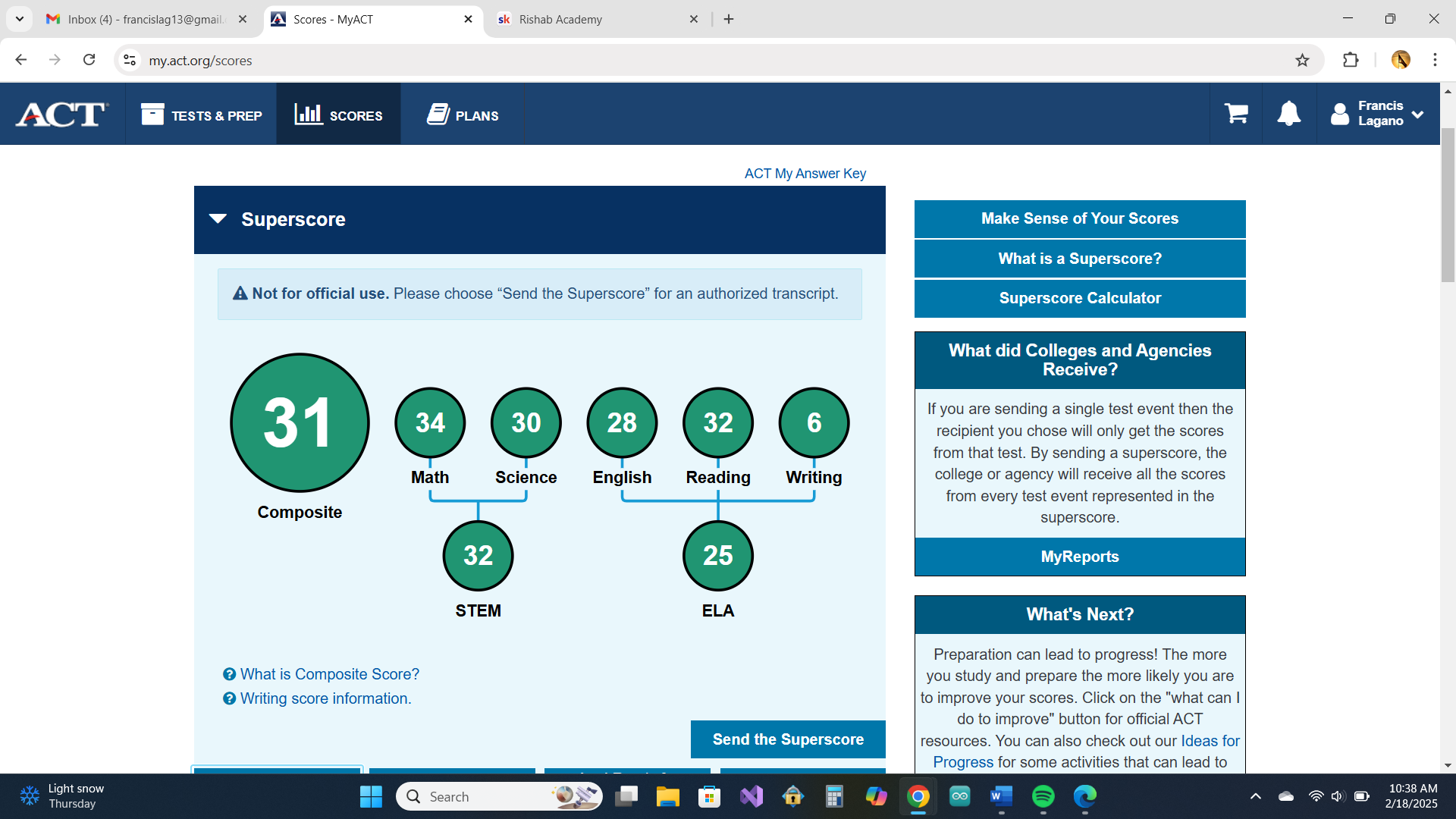
Task: Click the ACT logo
Action: coord(62,115)
